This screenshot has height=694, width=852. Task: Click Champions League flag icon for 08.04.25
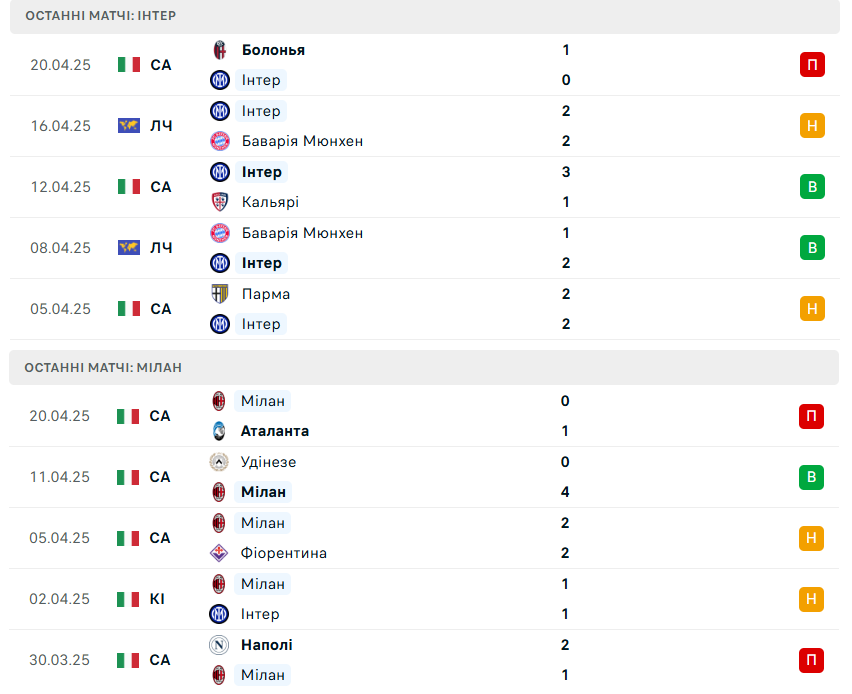[129, 248]
